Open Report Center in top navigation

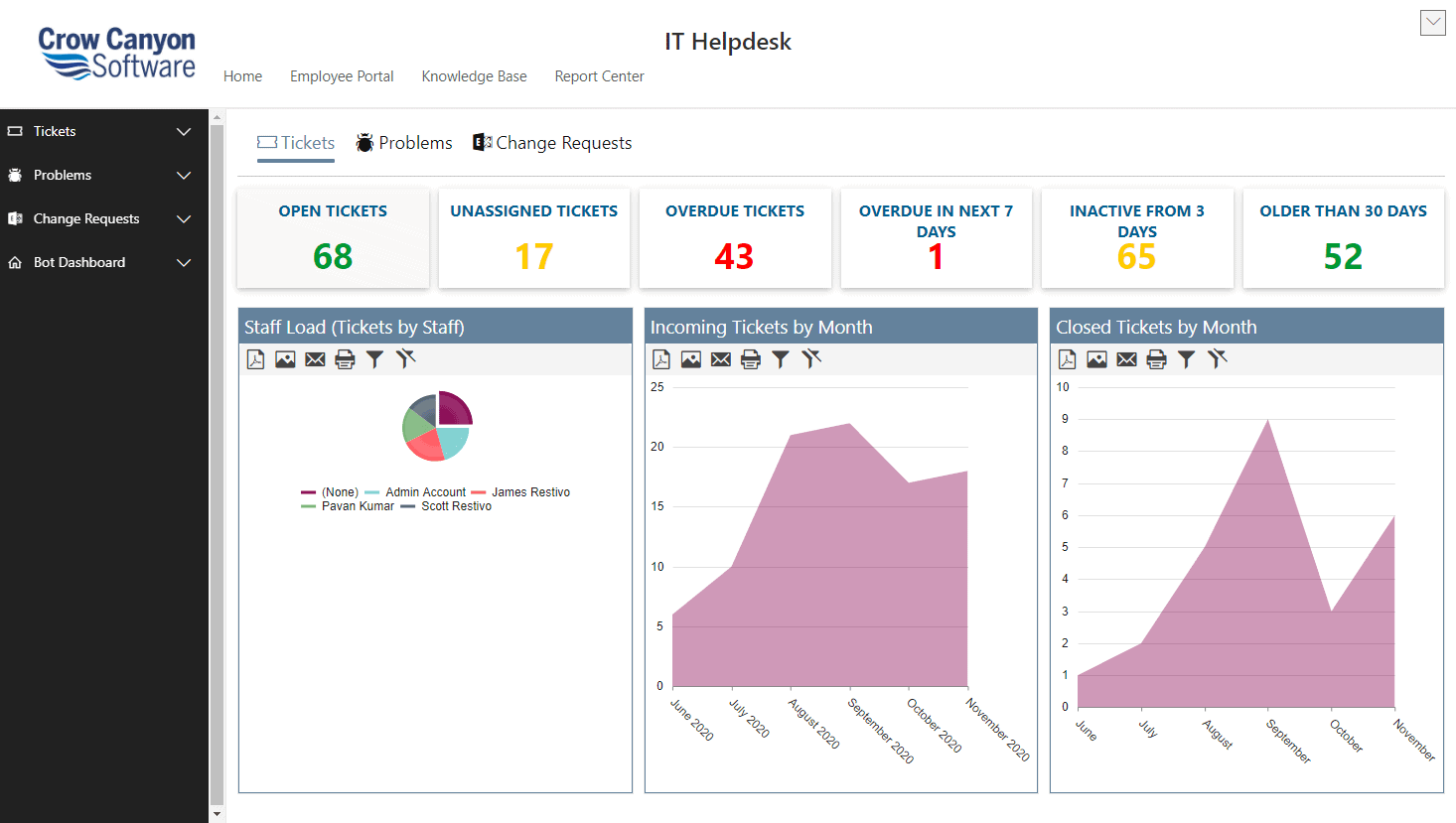(599, 76)
